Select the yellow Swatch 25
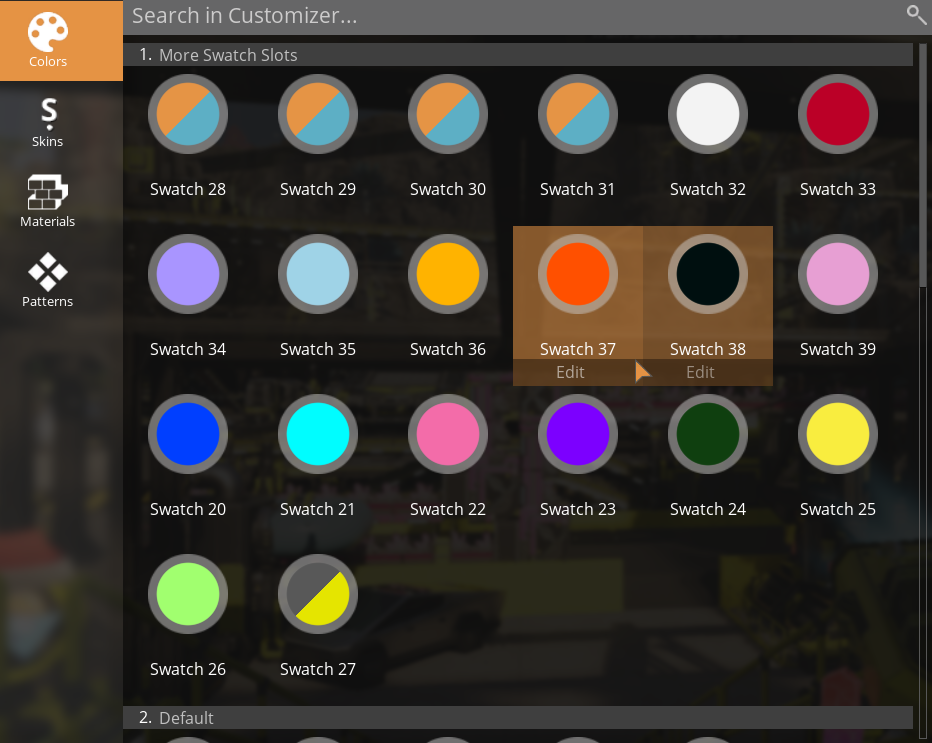Screen dimensions: 932x743 point(838,434)
